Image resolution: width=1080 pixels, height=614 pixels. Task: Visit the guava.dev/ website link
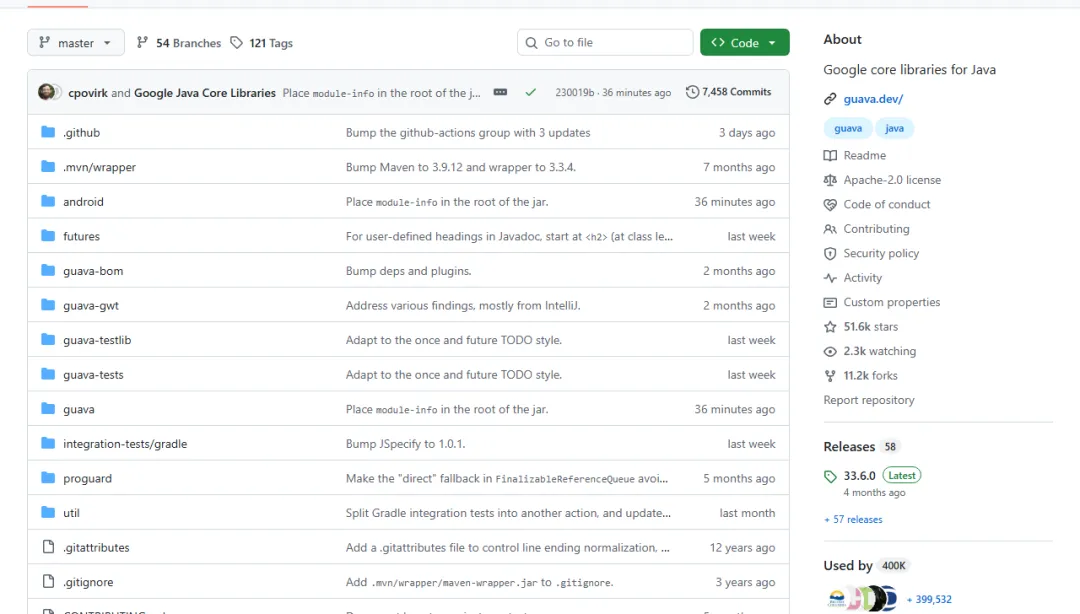[873, 99]
